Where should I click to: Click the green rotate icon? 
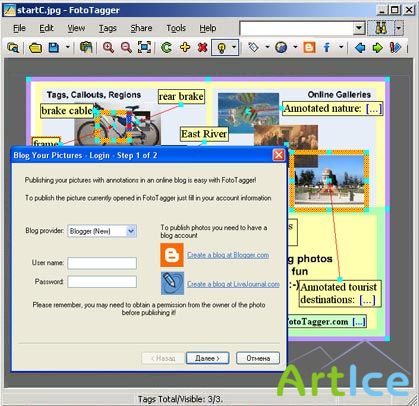166,48
